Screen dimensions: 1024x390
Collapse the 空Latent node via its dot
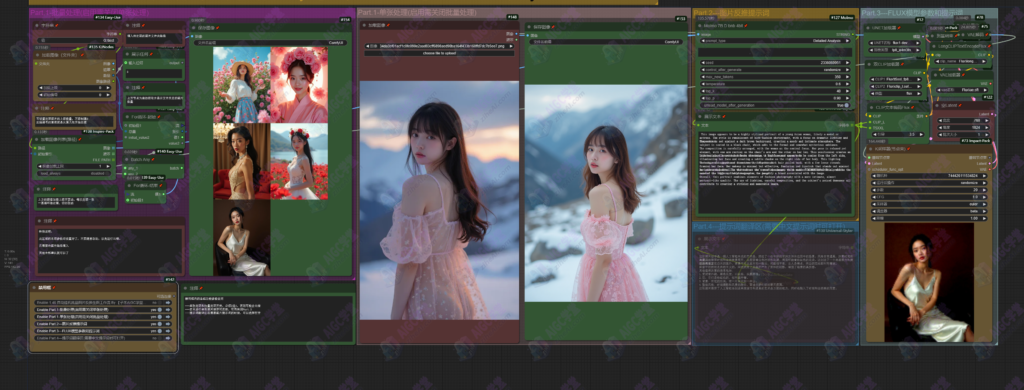pyautogui.click(x=936, y=105)
